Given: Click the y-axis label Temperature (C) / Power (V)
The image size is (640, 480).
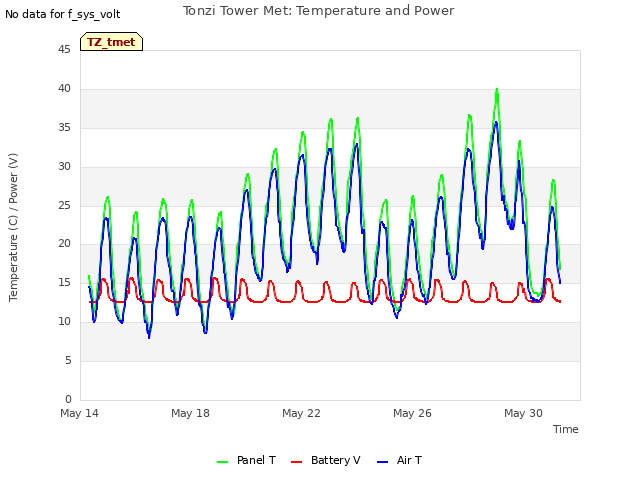Looking at the screenshot, I should pos(13,227).
